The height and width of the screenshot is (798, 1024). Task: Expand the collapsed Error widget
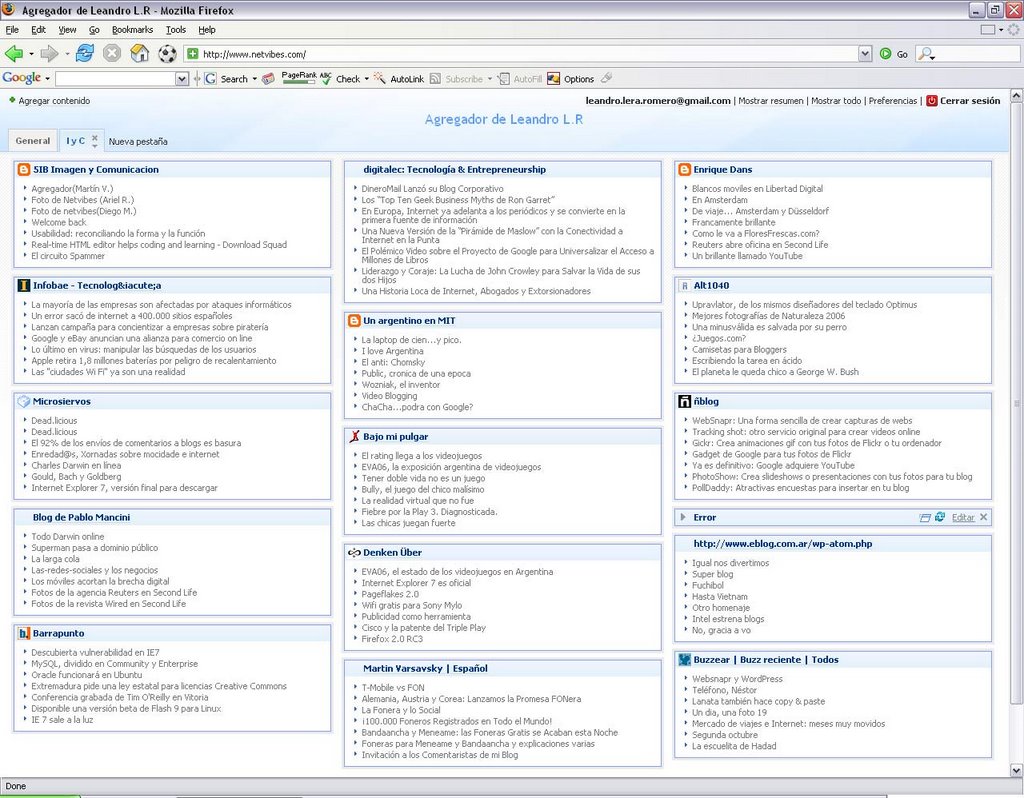[683, 517]
